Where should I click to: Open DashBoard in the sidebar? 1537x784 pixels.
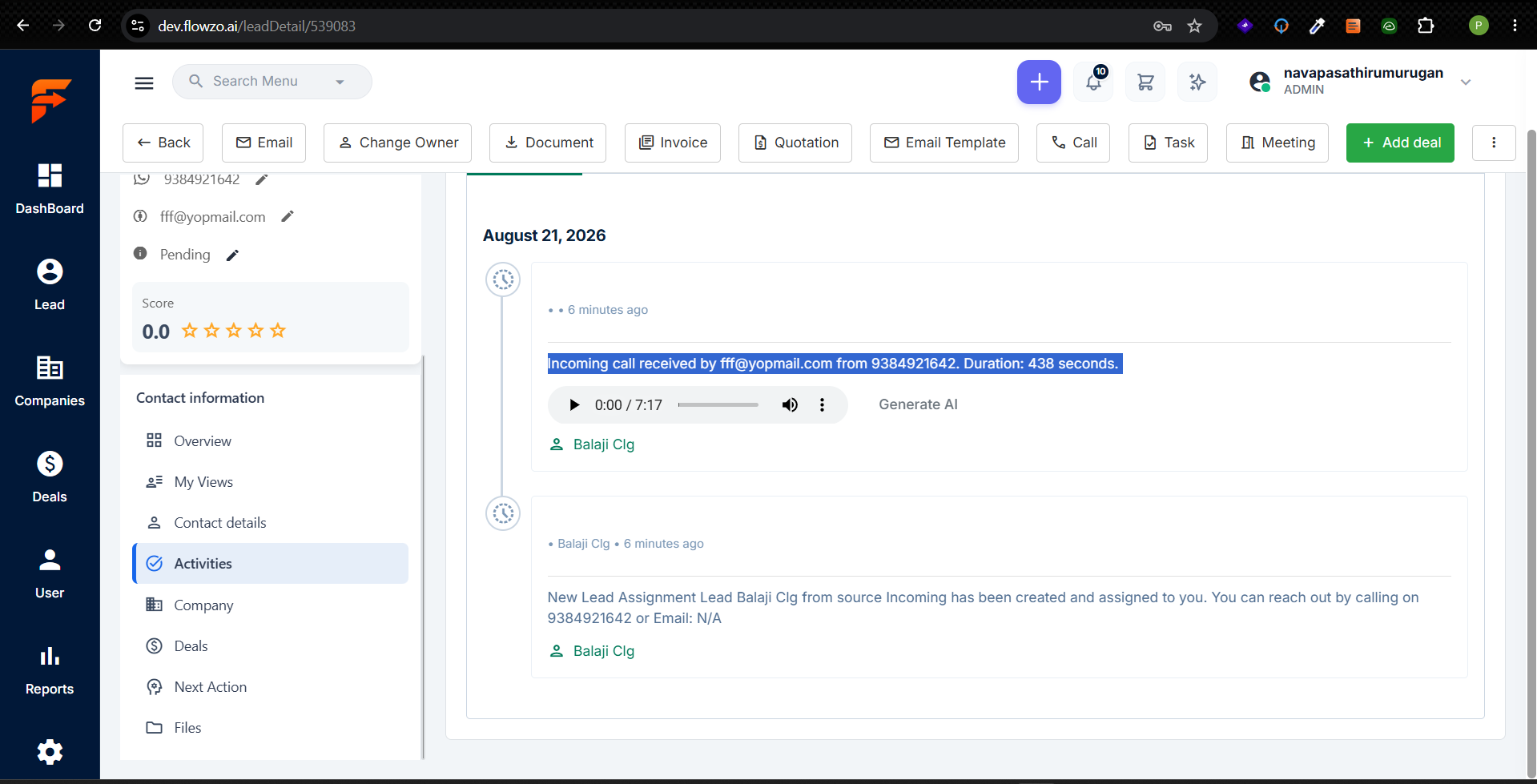[x=50, y=190]
